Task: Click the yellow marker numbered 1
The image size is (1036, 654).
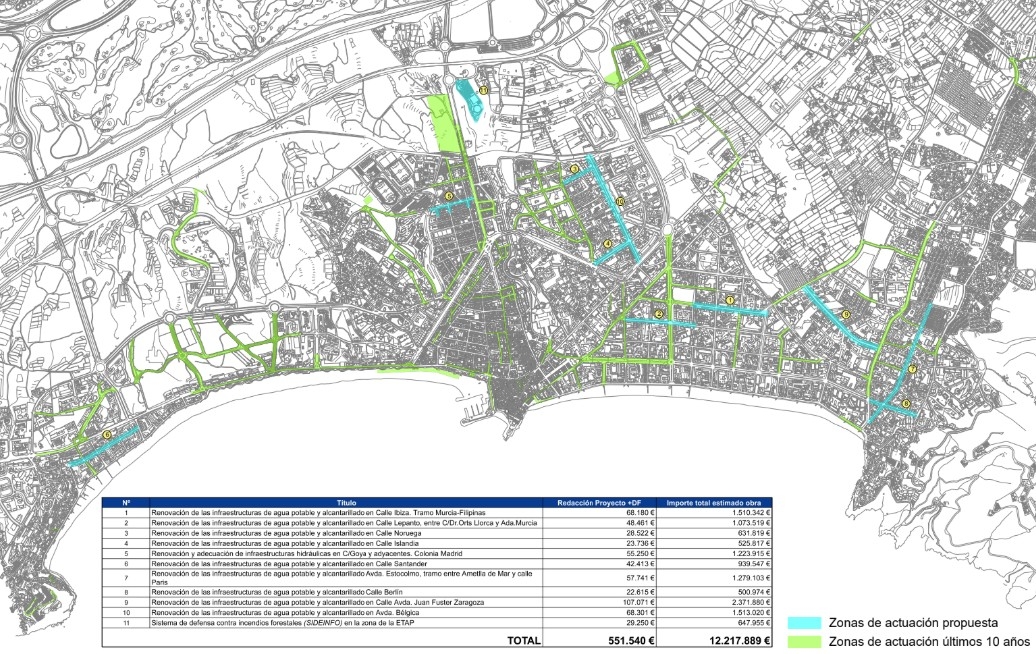Action: pos(729,299)
